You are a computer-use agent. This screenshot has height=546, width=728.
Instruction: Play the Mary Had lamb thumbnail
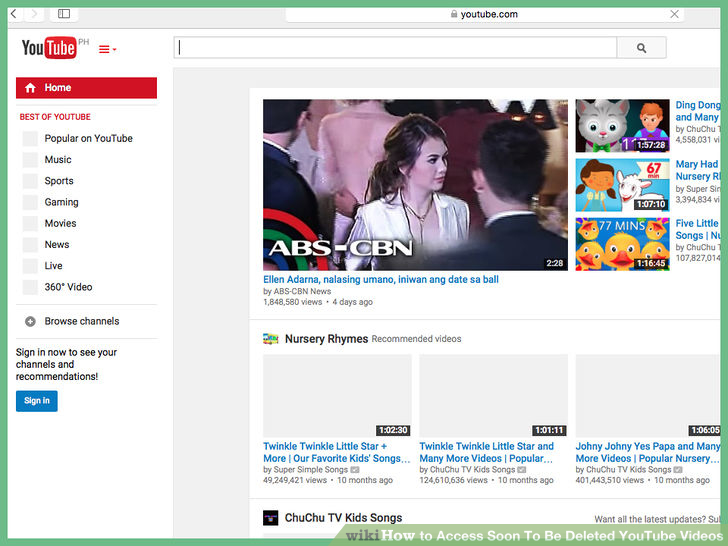coord(622,185)
